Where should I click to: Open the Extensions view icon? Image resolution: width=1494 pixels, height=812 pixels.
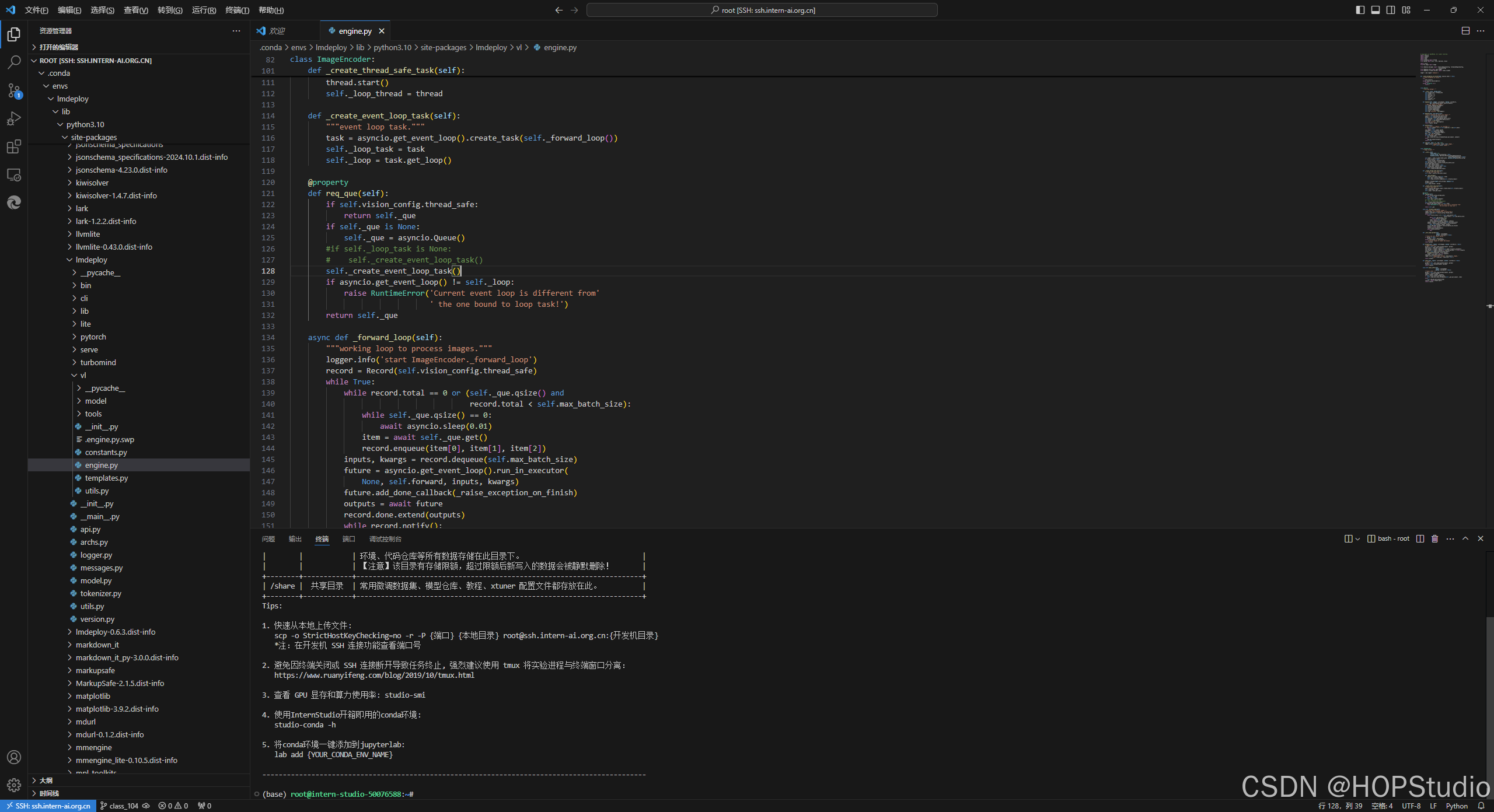13,146
